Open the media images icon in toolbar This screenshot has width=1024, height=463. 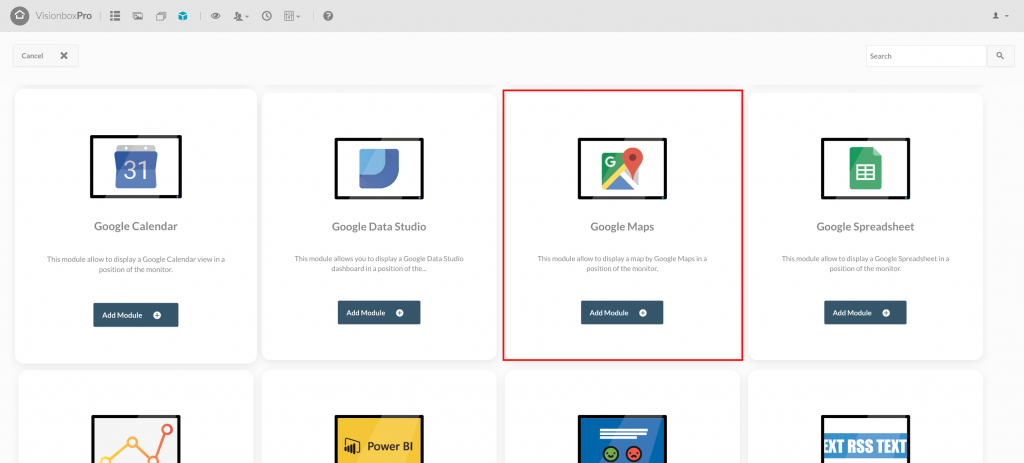click(x=138, y=16)
